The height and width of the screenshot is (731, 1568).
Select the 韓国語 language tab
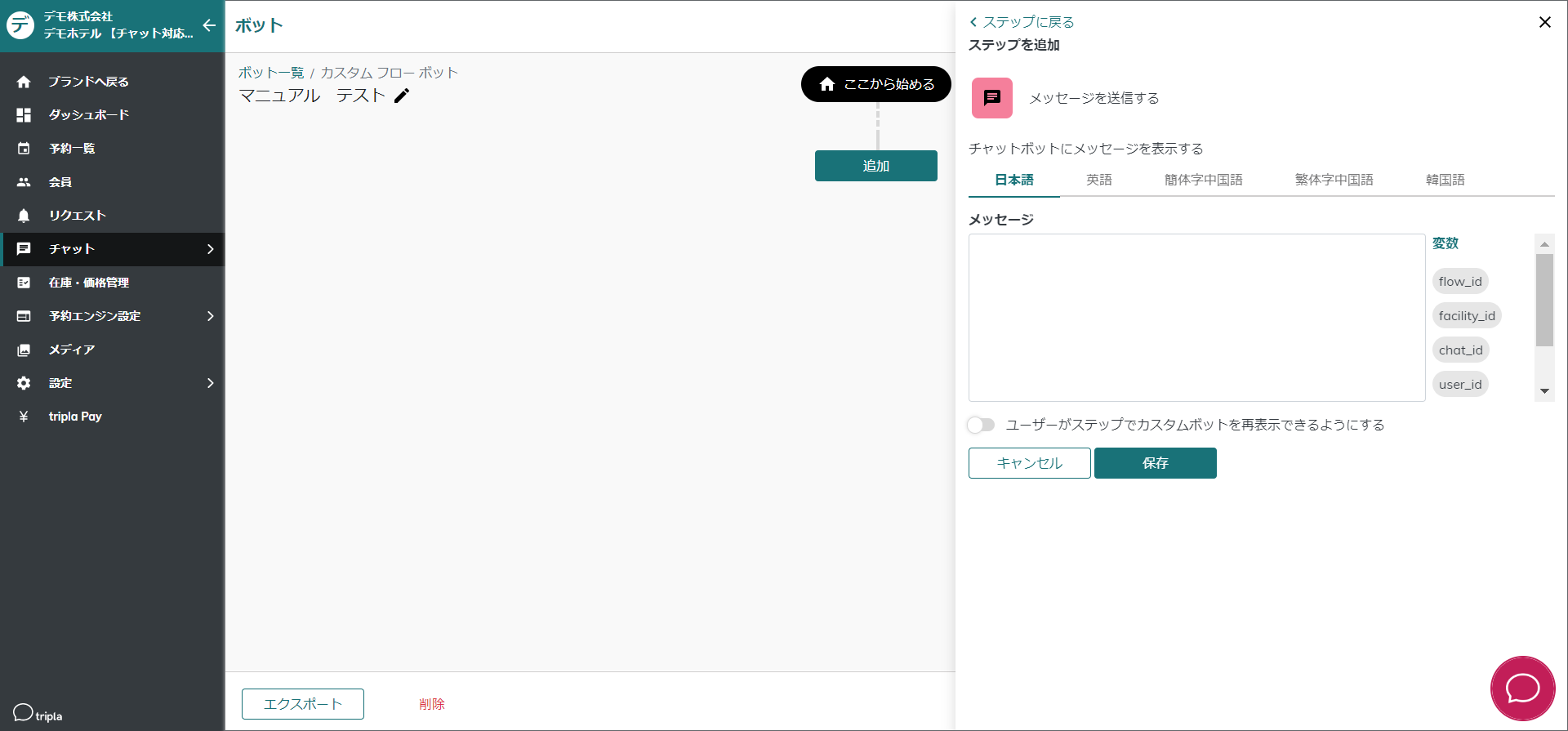(1445, 180)
